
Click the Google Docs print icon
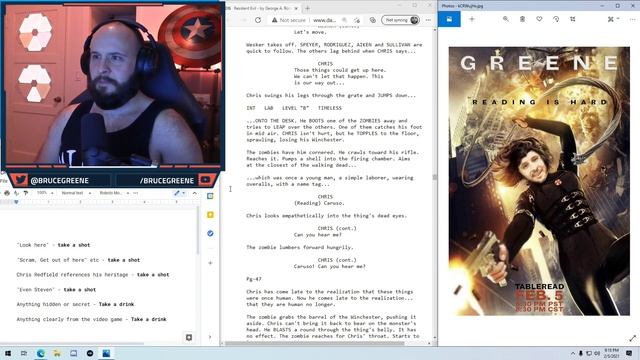[7, 193]
